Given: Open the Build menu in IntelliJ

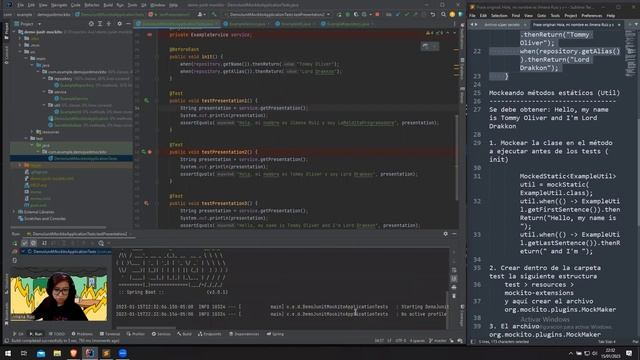Looking at the screenshot, I should [108, 5].
